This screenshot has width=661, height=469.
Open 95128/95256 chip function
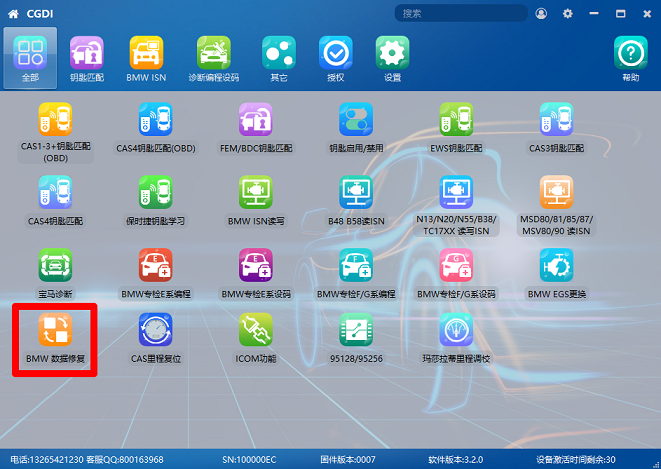(356, 338)
